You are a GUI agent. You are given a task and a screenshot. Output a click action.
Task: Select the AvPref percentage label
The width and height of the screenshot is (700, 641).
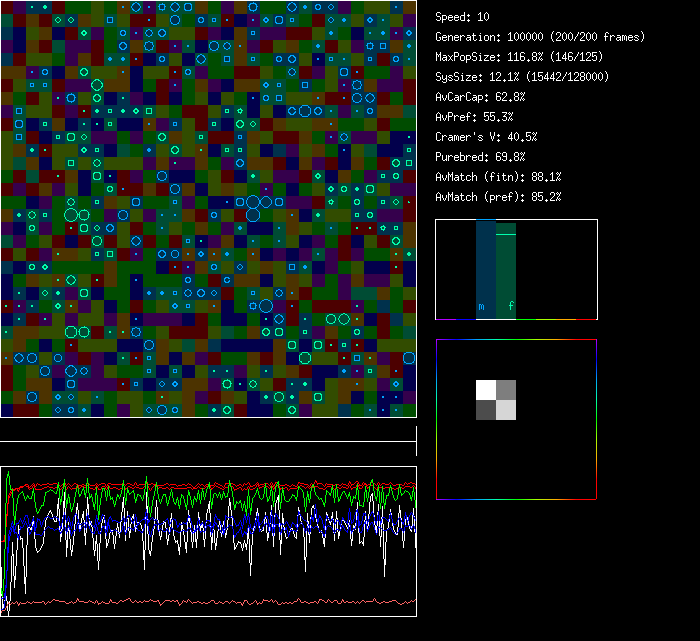[474, 117]
